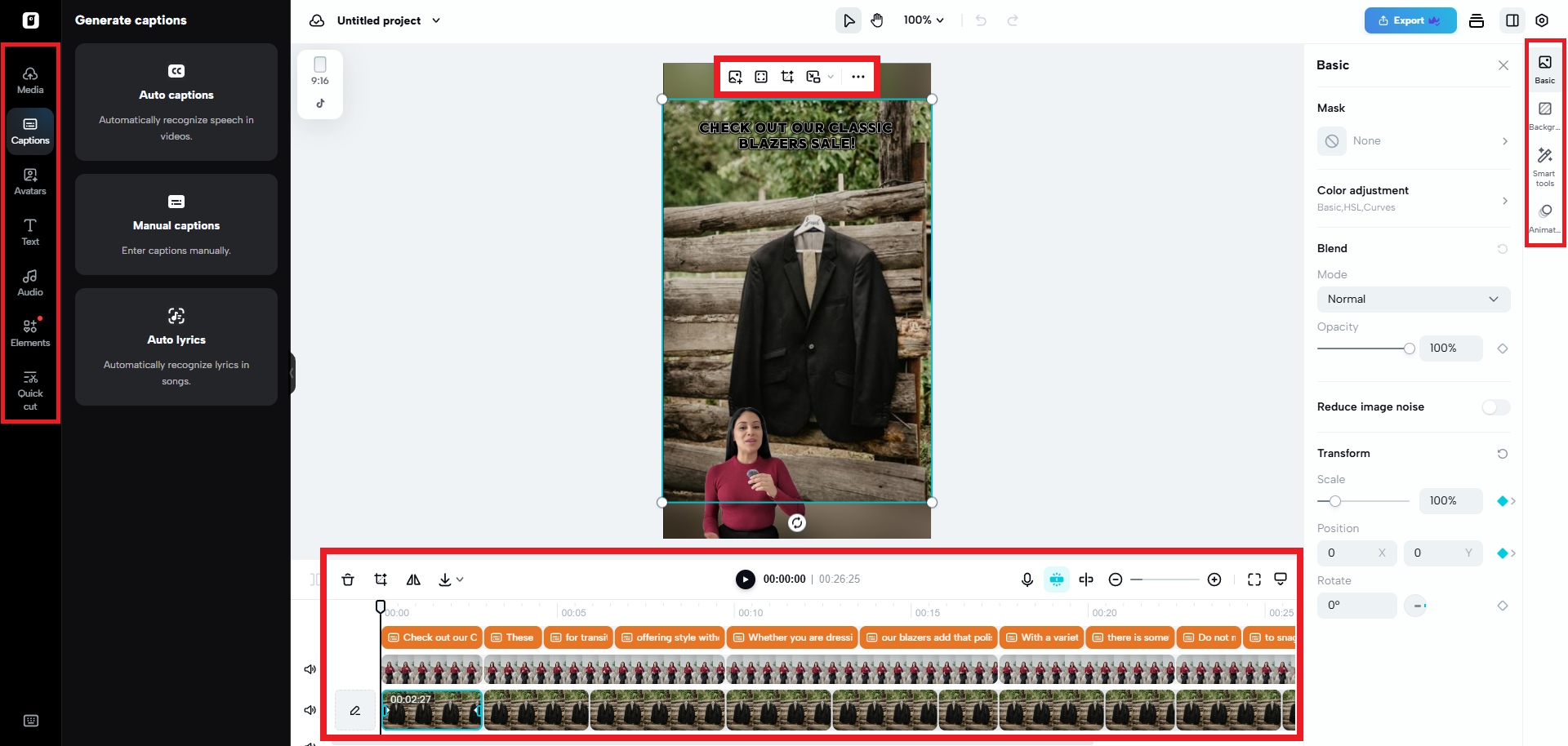Choose Manual captions option

176,224
